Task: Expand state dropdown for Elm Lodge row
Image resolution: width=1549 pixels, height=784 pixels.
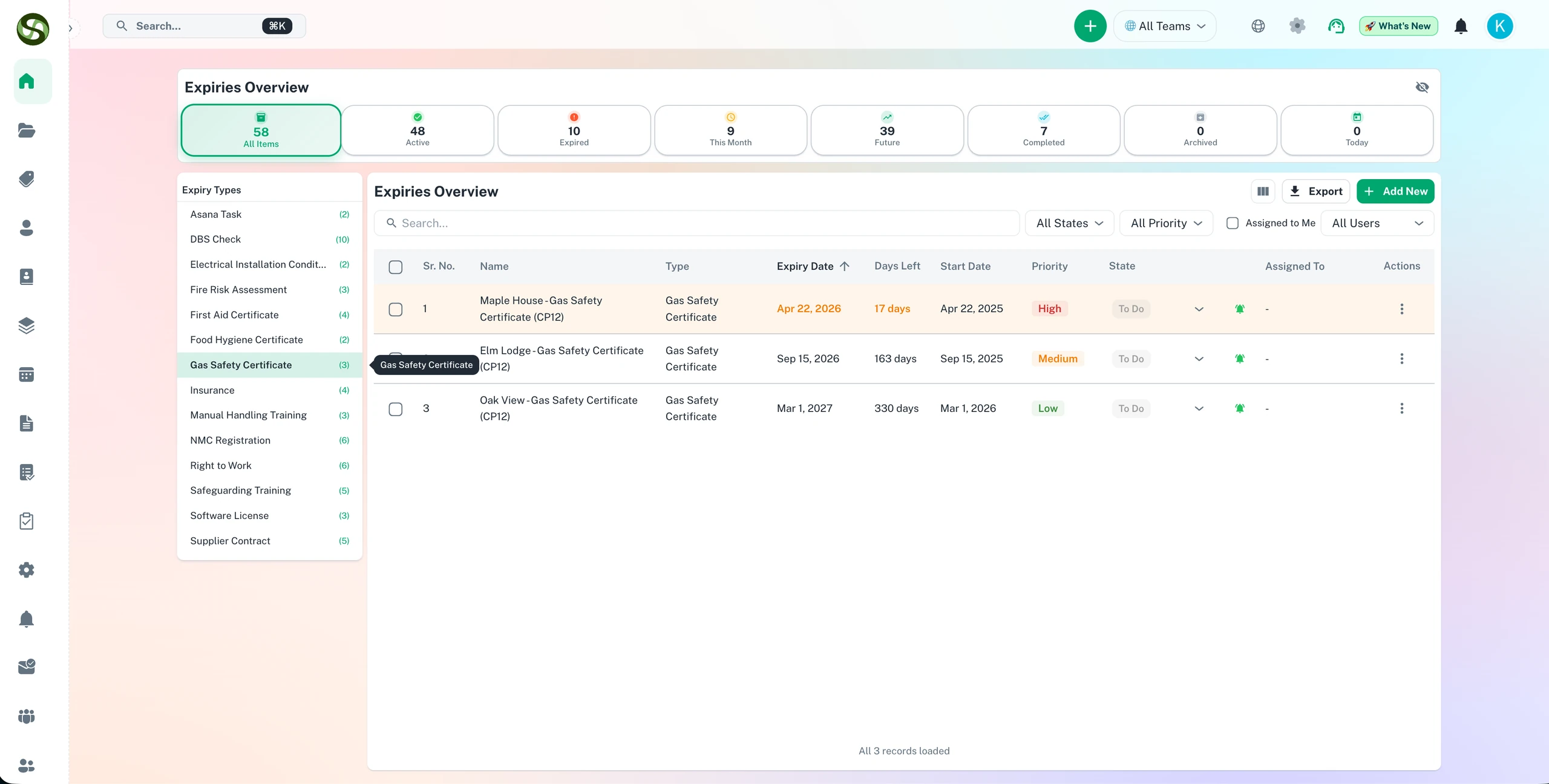Action: tap(1199, 359)
